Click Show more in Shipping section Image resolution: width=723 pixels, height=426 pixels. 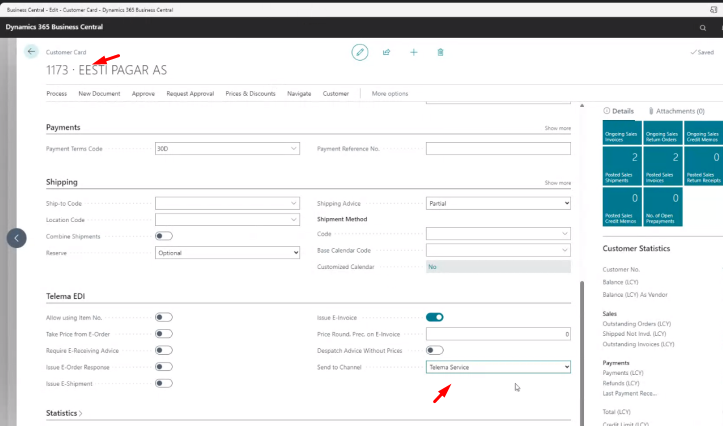pyautogui.click(x=557, y=183)
